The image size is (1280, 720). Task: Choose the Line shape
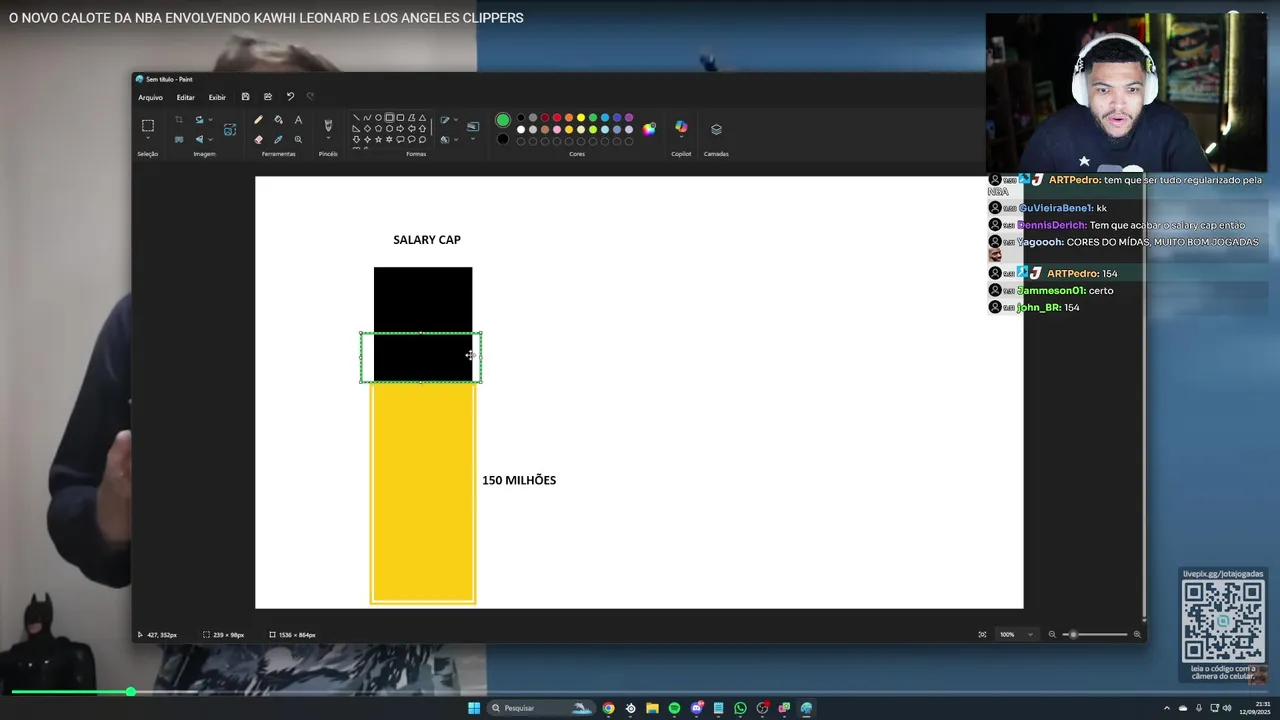(x=356, y=118)
